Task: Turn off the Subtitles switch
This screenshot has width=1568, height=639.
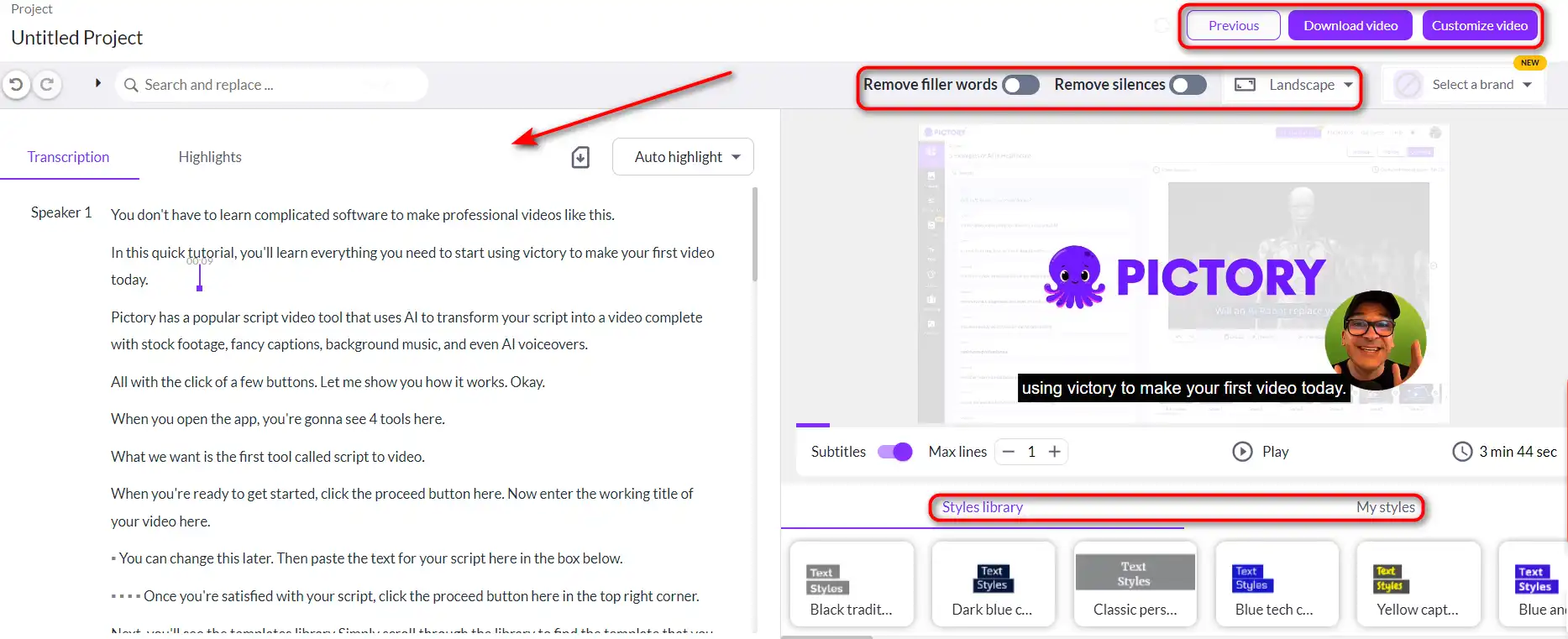Action: [x=895, y=452]
